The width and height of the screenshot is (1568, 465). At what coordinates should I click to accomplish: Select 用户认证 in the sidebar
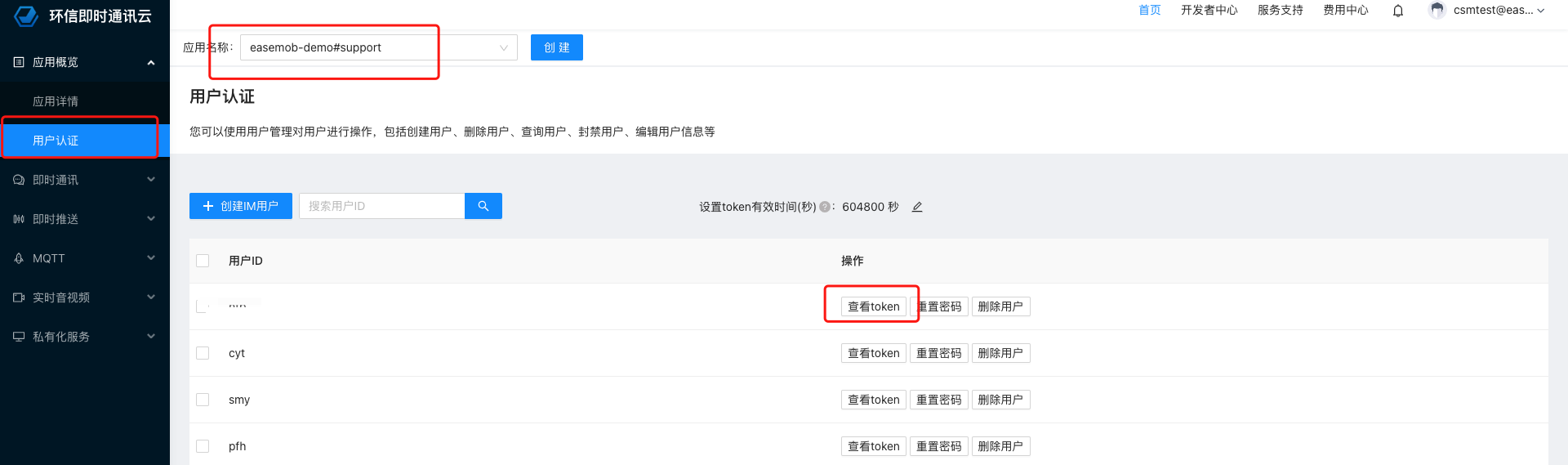click(x=85, y=141)
